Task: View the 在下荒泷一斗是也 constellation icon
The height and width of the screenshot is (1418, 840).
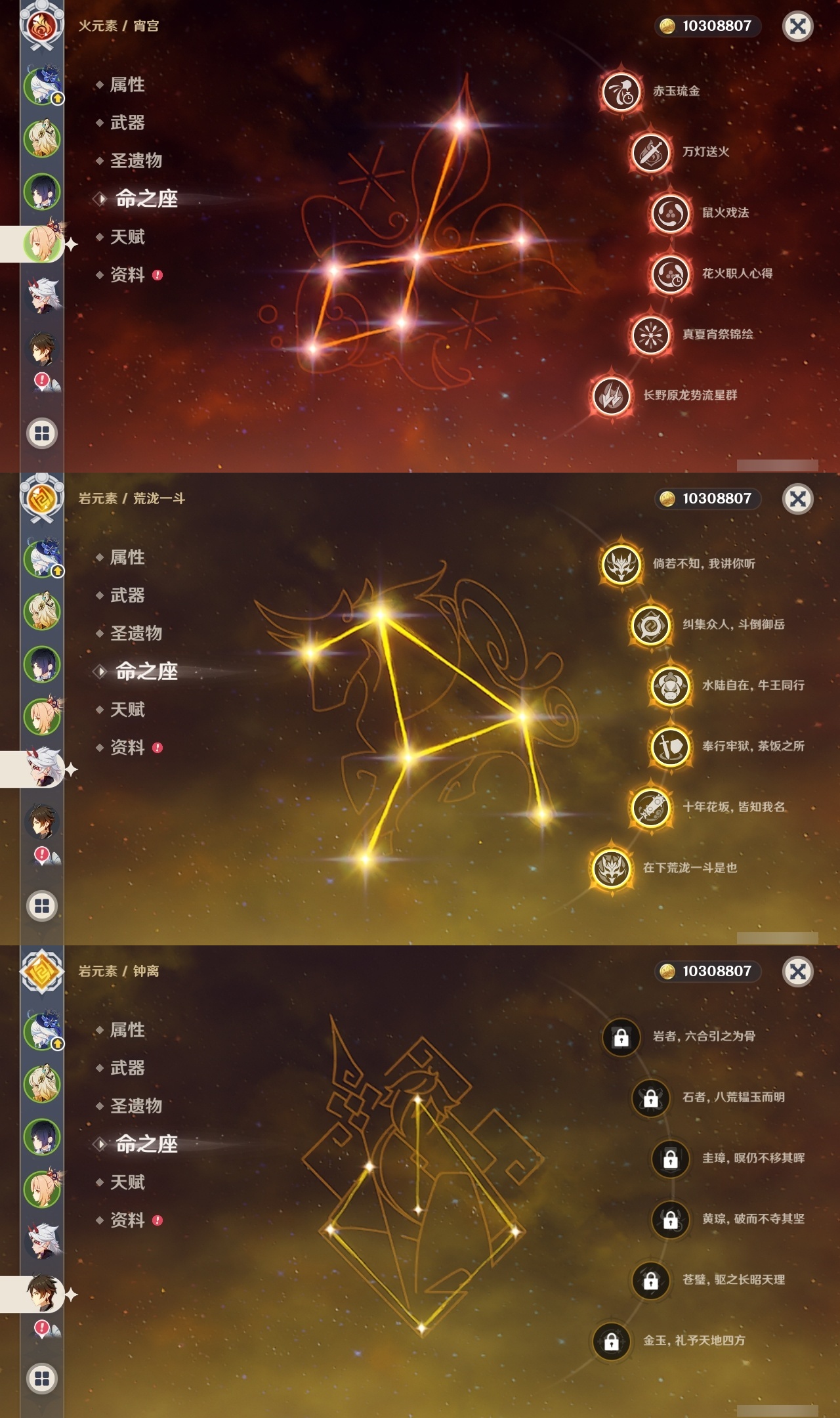Action: click(612, 868)
